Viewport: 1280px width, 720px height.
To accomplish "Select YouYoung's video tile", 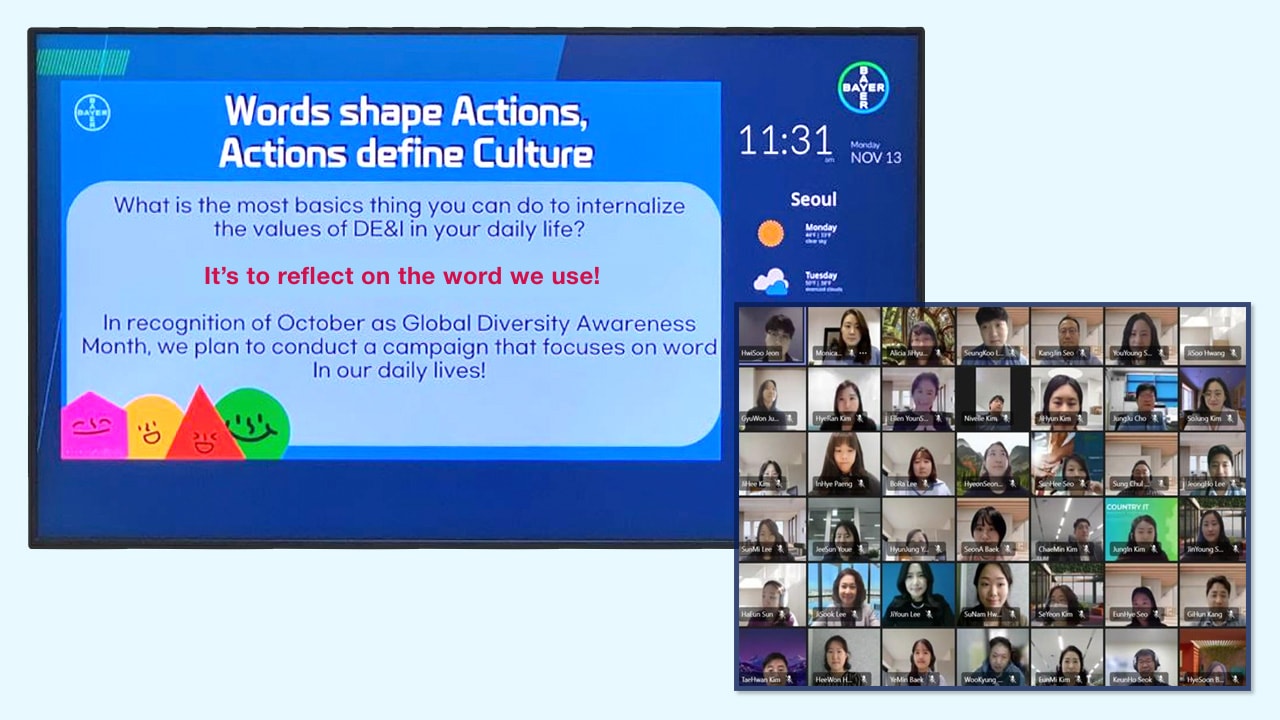I will [x=1141, y=336].
